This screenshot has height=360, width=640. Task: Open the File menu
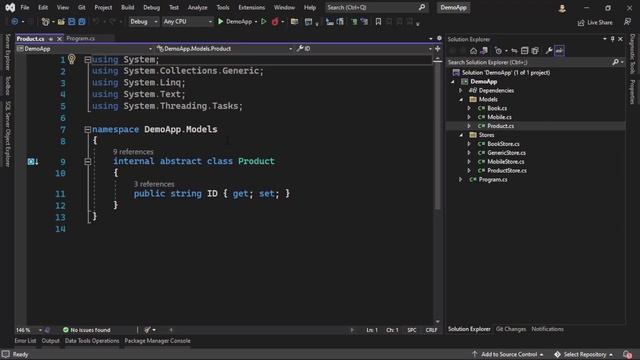pyautogui.click(x=25, y=7)
